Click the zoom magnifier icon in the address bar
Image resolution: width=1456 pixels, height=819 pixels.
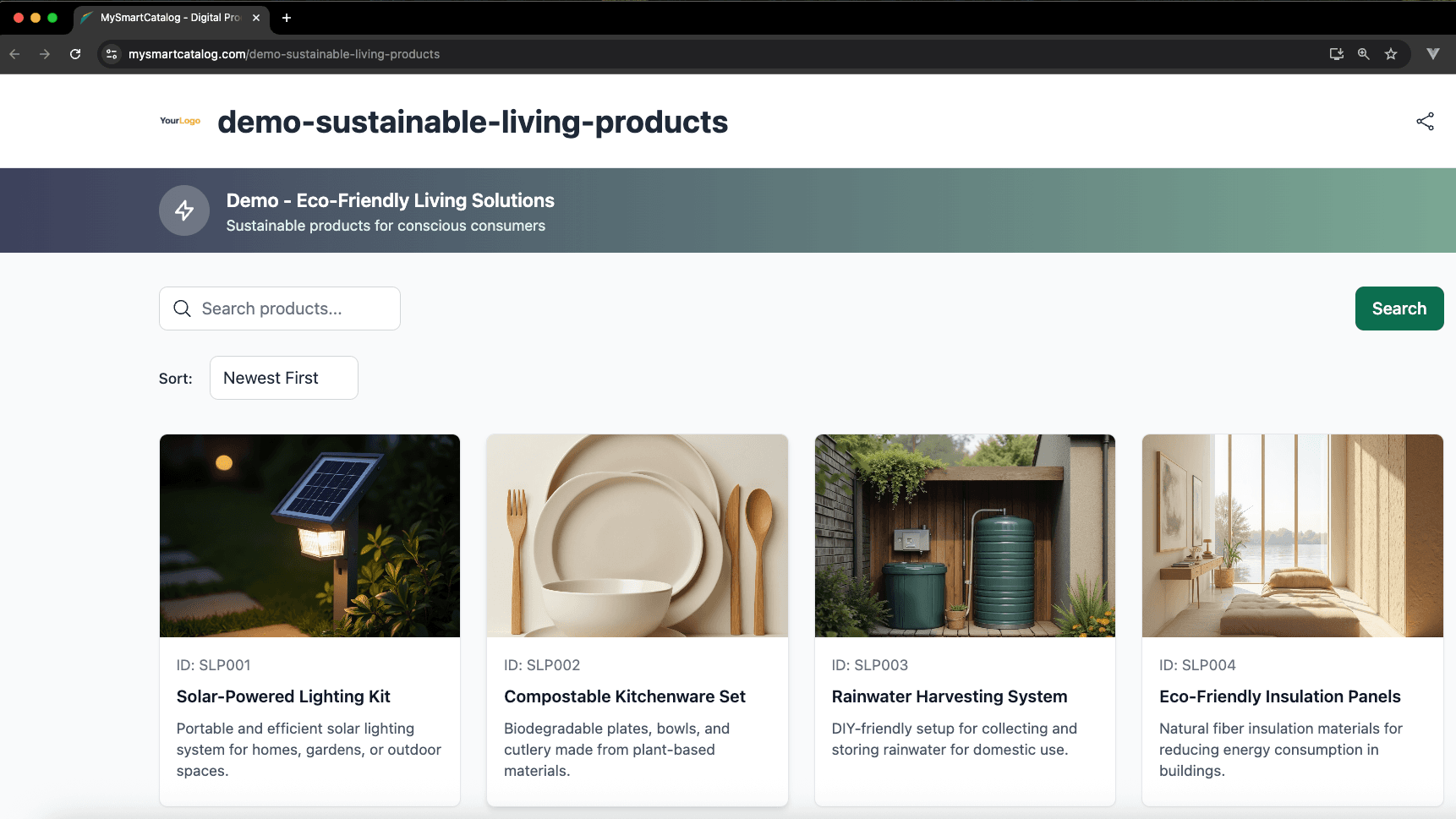coord(1364,54)
